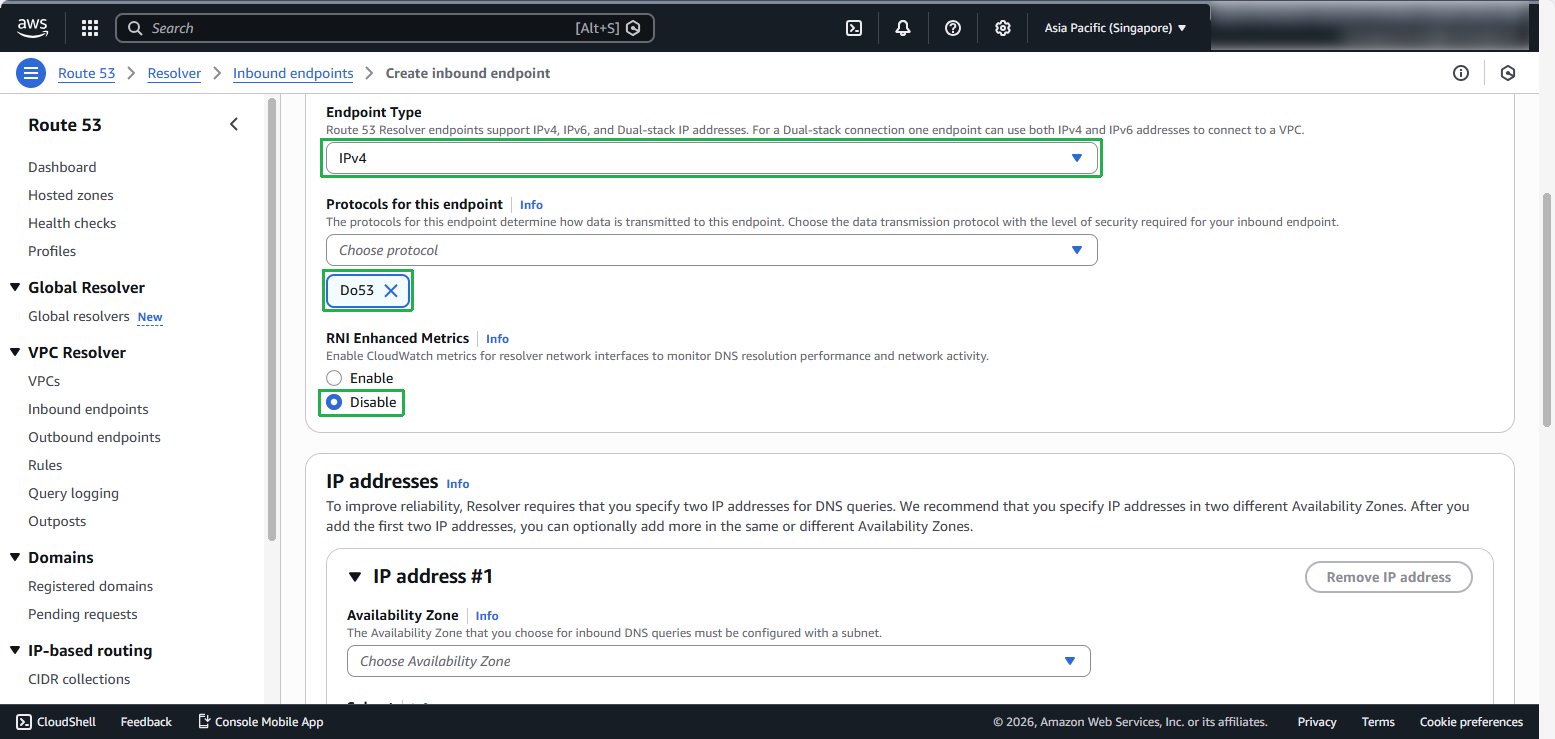Viewport: 1555px width, 739px height.
Task: Collapse the IP address #1 section
Action: click(355, 577)
